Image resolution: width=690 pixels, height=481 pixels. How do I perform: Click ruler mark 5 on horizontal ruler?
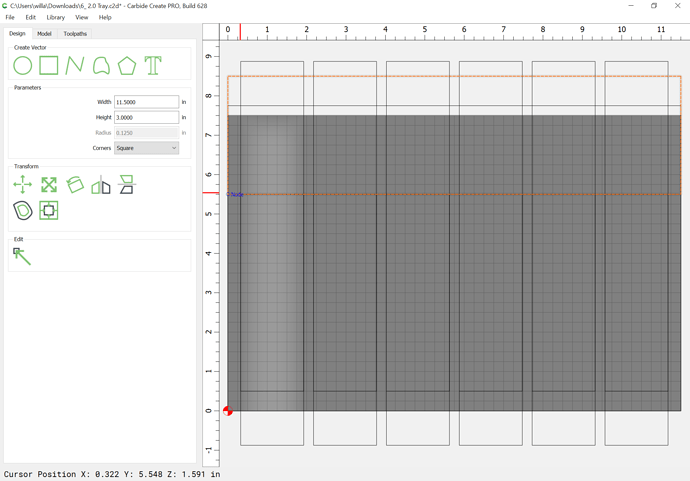pyautogui.click(x=425, y=29)
